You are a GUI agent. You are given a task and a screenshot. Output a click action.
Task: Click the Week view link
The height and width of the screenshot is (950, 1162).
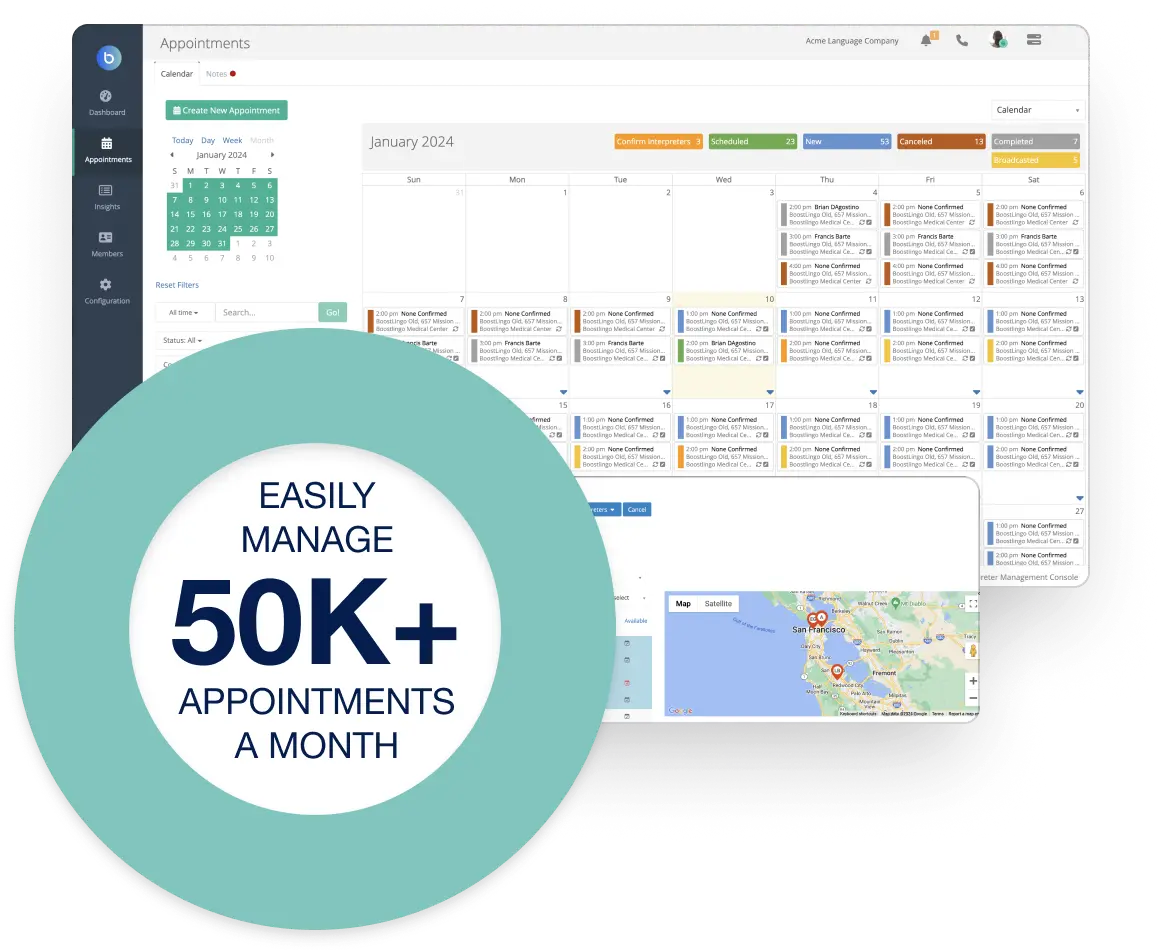tap(233, 140)
